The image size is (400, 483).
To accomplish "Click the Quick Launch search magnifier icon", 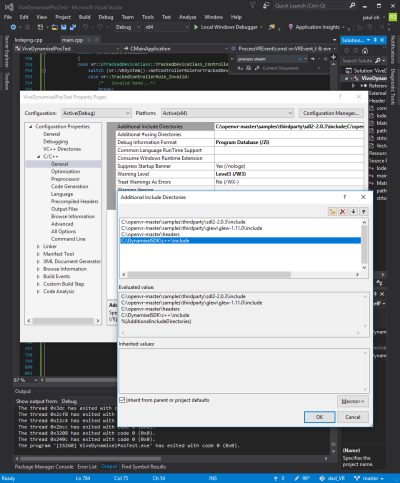I will (x=352, y=6).
